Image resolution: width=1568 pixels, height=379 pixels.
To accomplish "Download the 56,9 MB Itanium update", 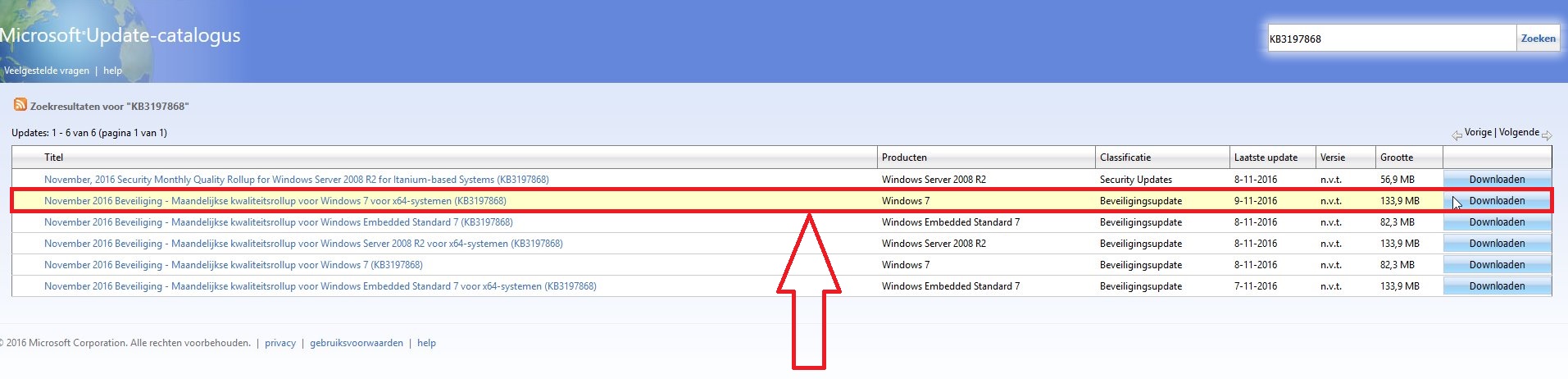I will 1497,180.
